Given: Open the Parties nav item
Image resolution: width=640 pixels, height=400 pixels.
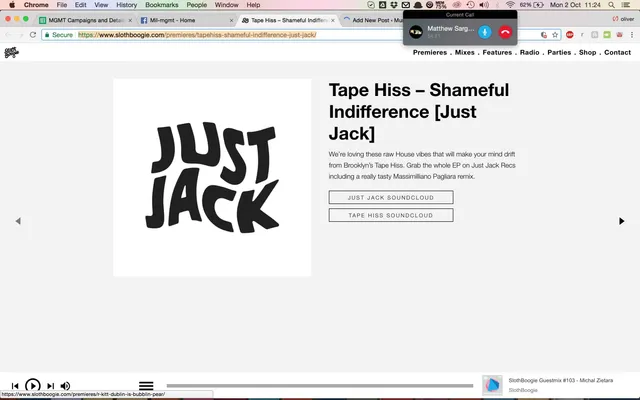Looking at the screenshot, I should pos(559,52).
